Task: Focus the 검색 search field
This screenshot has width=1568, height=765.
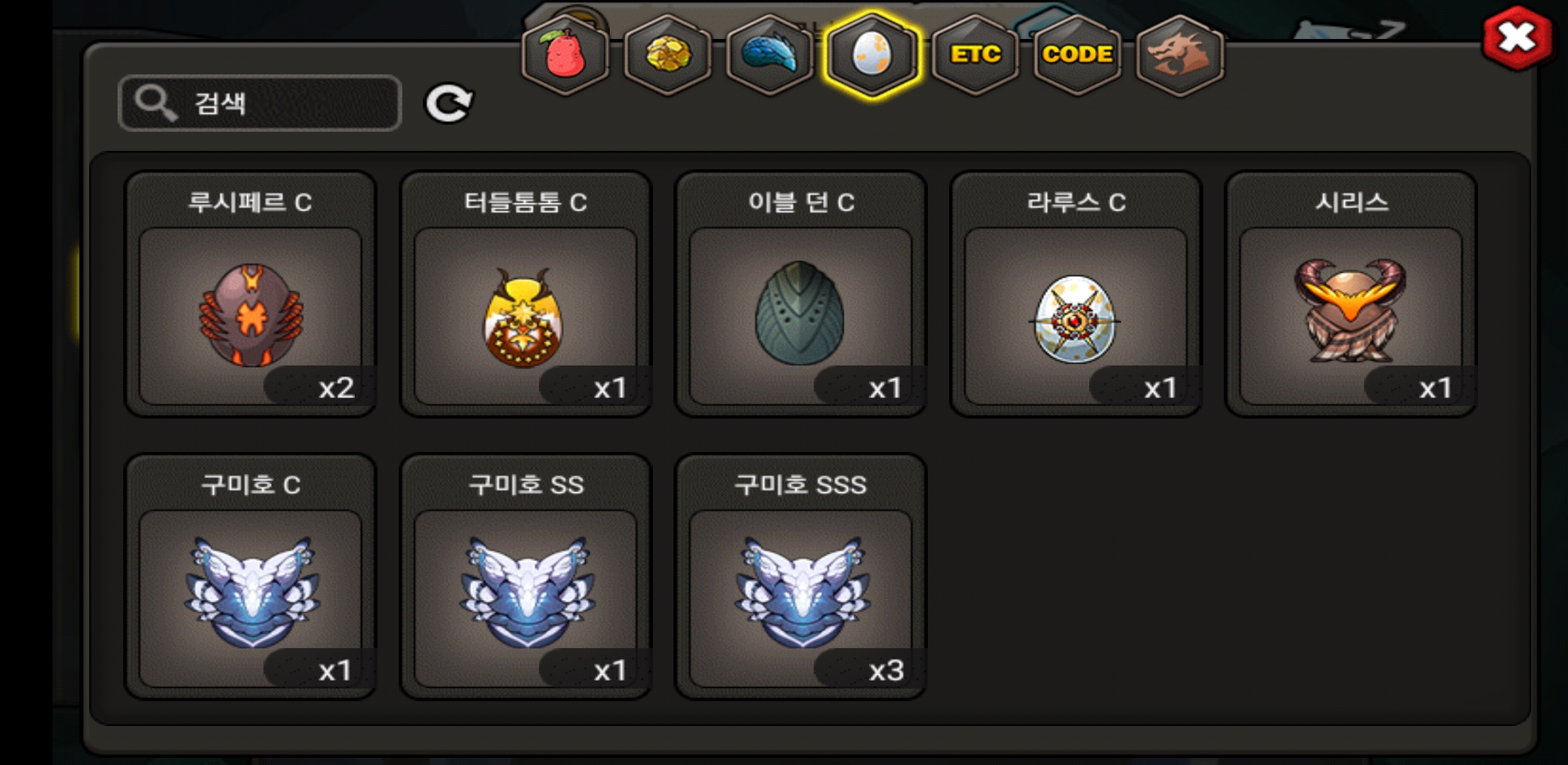Action: click(x=260, y=103)
